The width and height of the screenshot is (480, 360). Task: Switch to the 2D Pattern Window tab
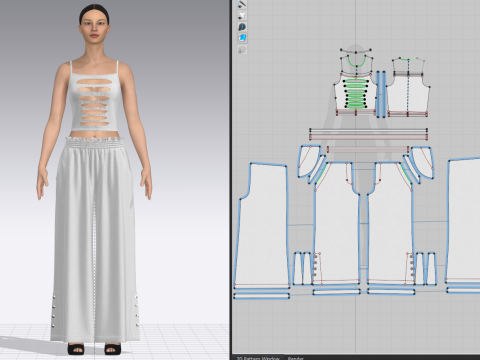(258, 358)
